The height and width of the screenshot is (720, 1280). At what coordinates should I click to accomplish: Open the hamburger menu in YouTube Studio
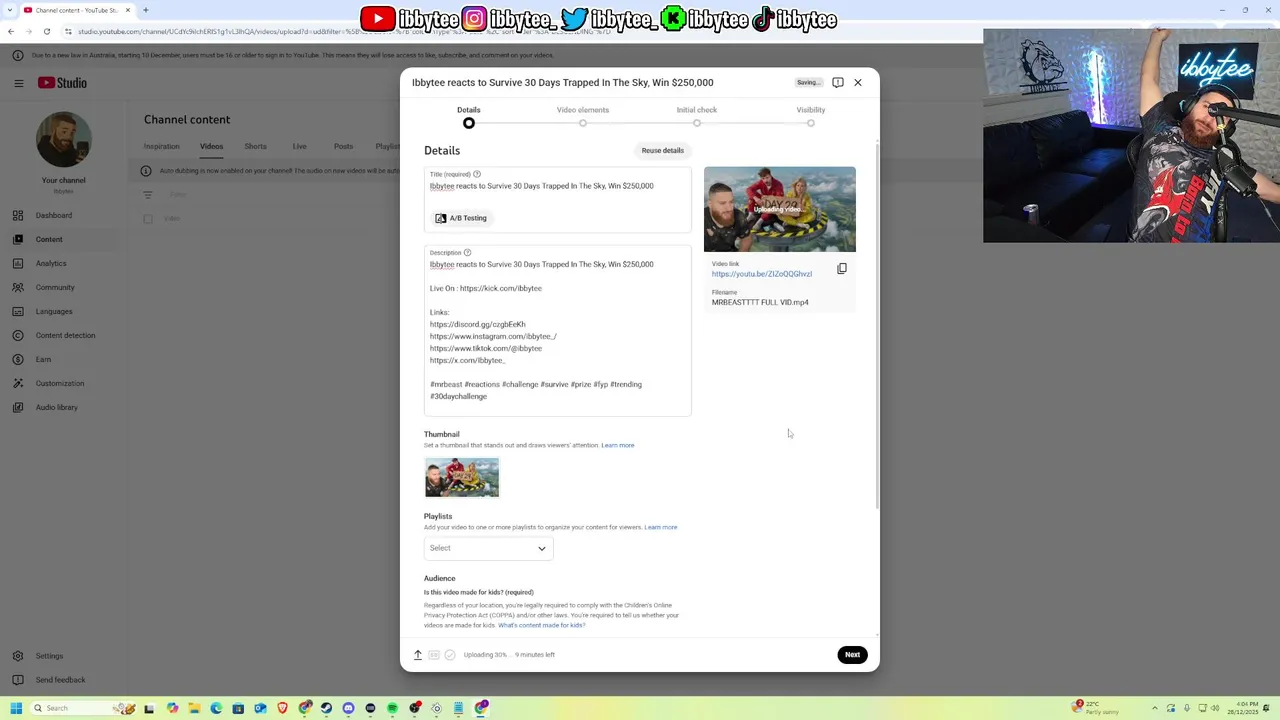point(18,83)
